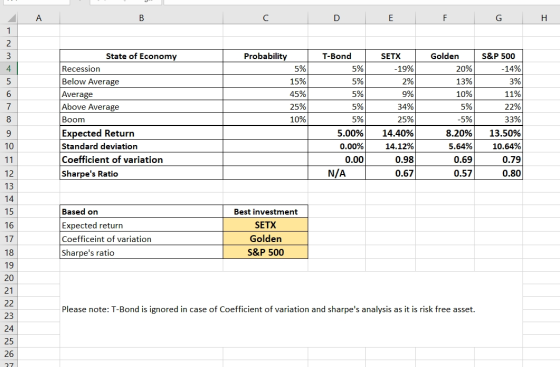
Task: Select the 'Above Average' cell
Action: (141, 107)
